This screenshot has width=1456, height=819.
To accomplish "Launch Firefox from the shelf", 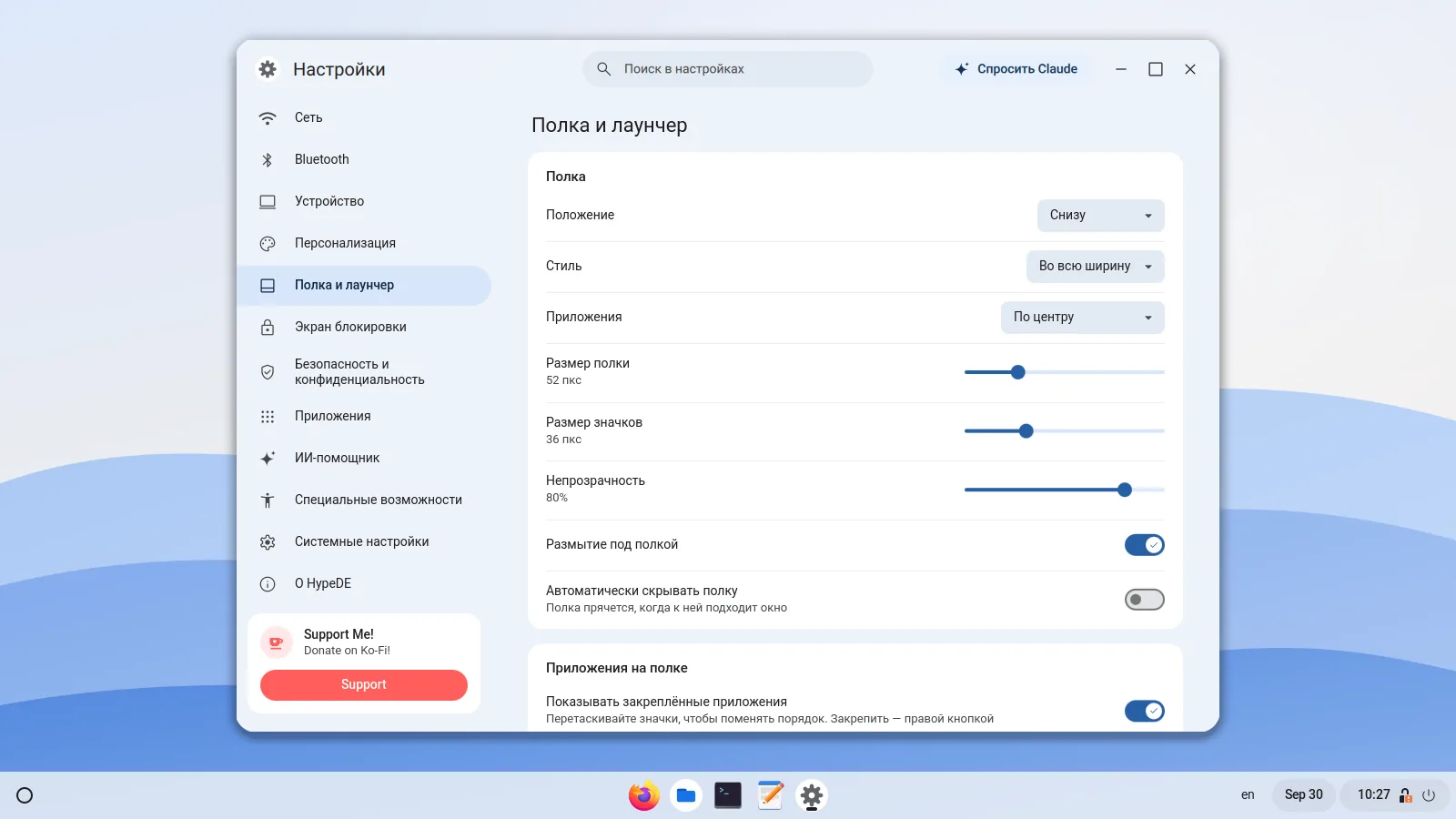I will pyautogui.click(x=644, y=795).
